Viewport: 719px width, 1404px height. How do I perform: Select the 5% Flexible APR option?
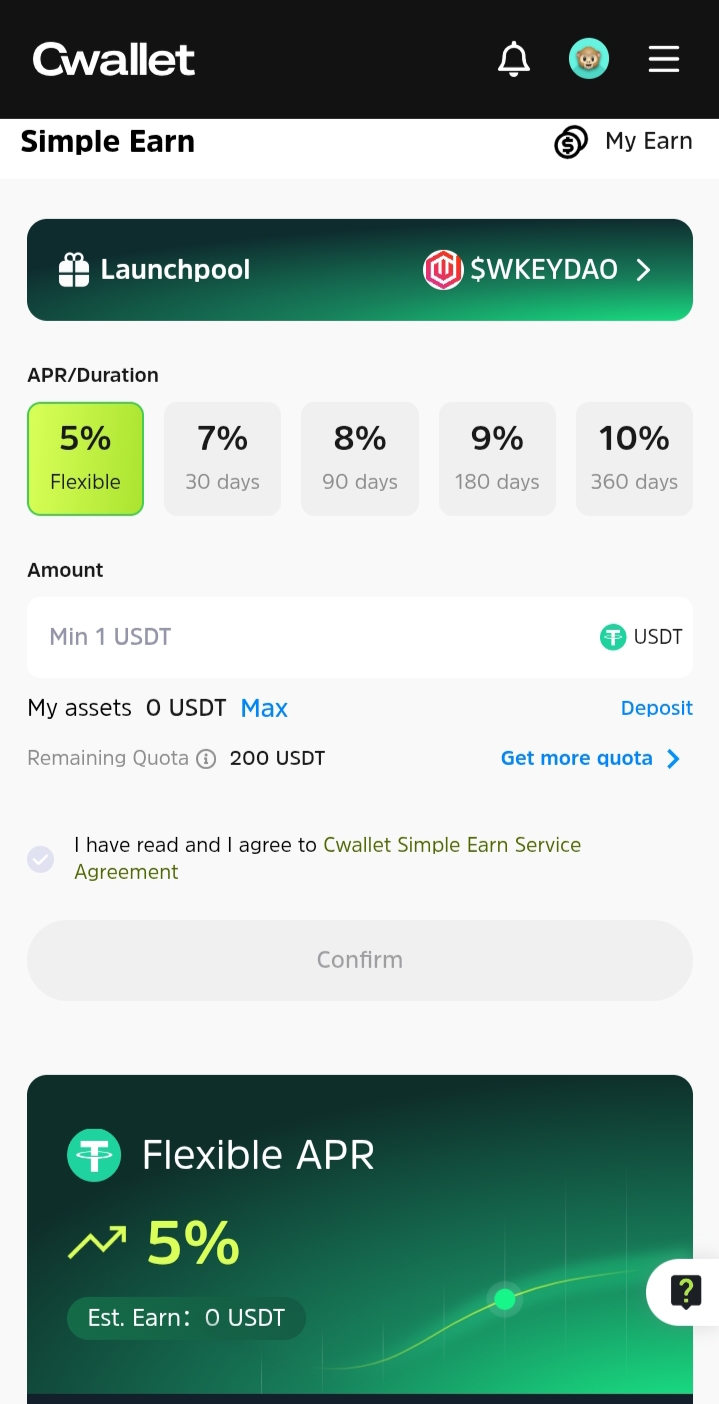click(86, 459)
